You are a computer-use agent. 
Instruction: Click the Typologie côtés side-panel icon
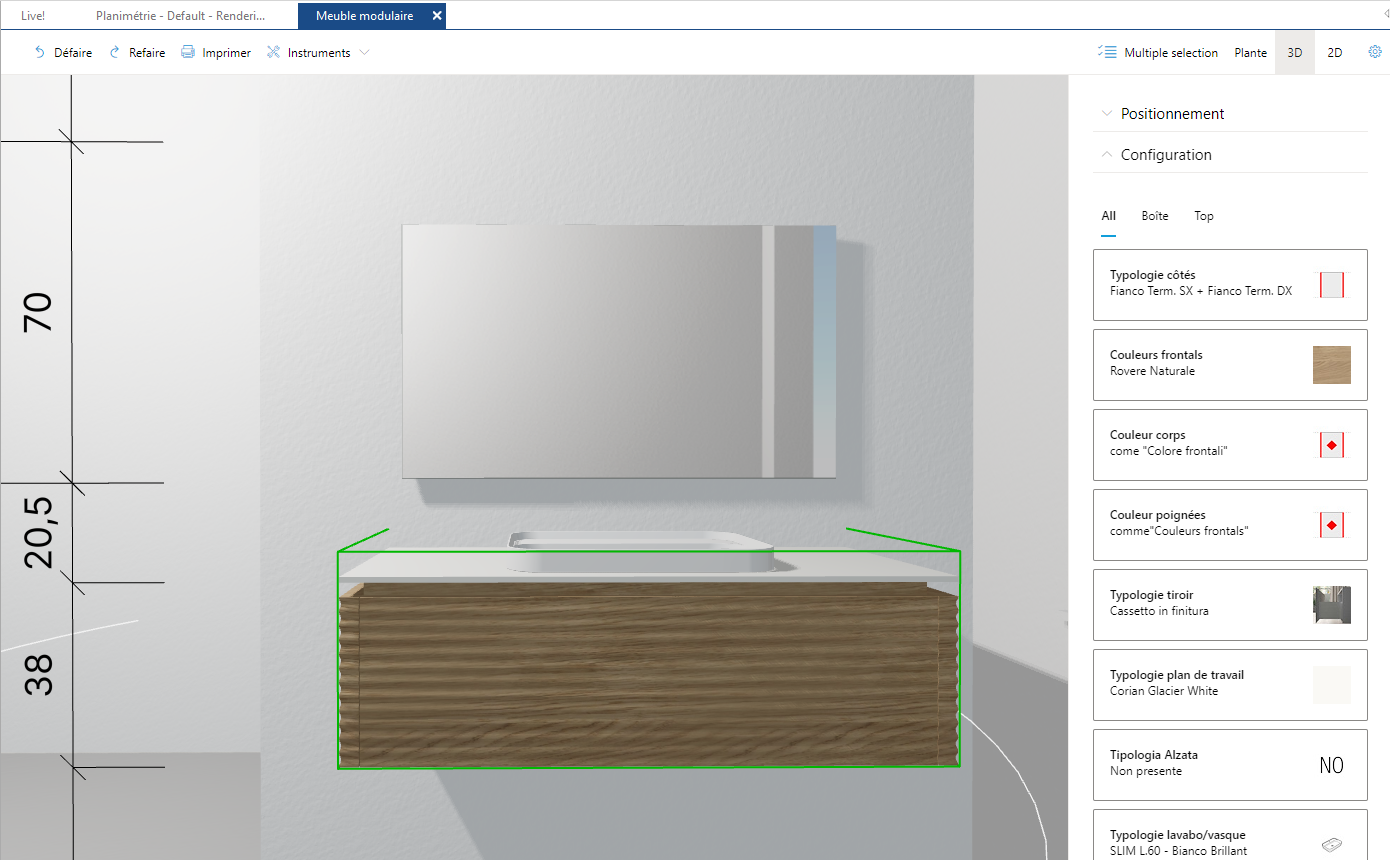point(1331,285)
